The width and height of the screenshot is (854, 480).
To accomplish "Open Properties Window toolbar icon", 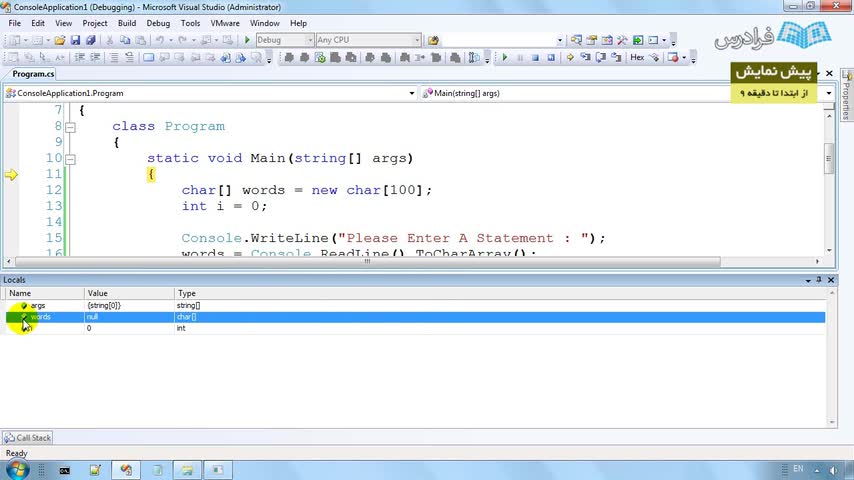I will pos(591,40).
